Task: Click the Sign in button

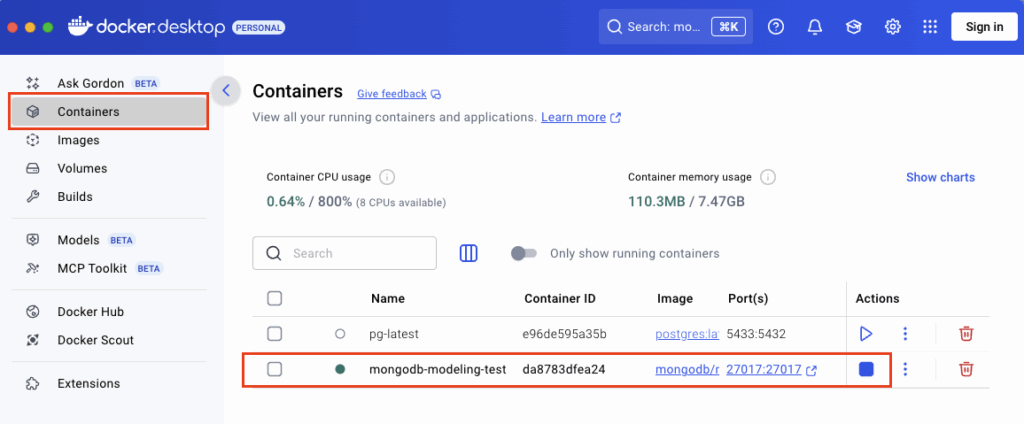Action: [x=984, y=27]
